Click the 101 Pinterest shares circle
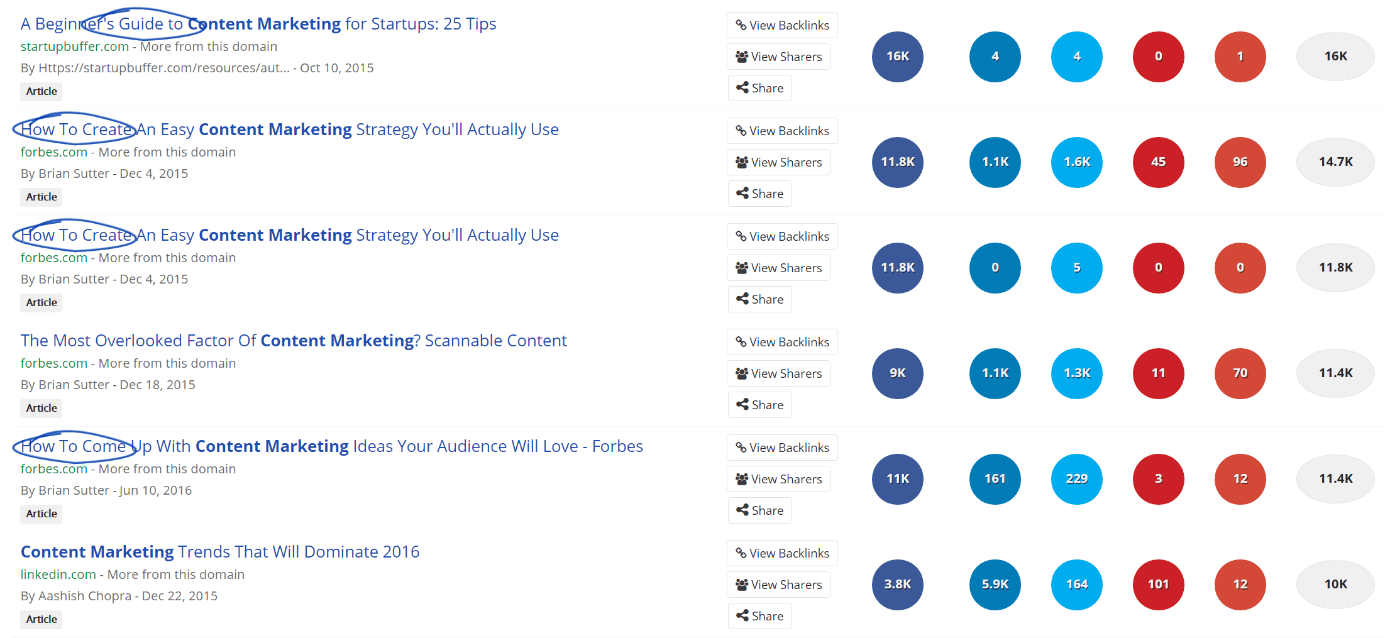 tap(1158, 584)
